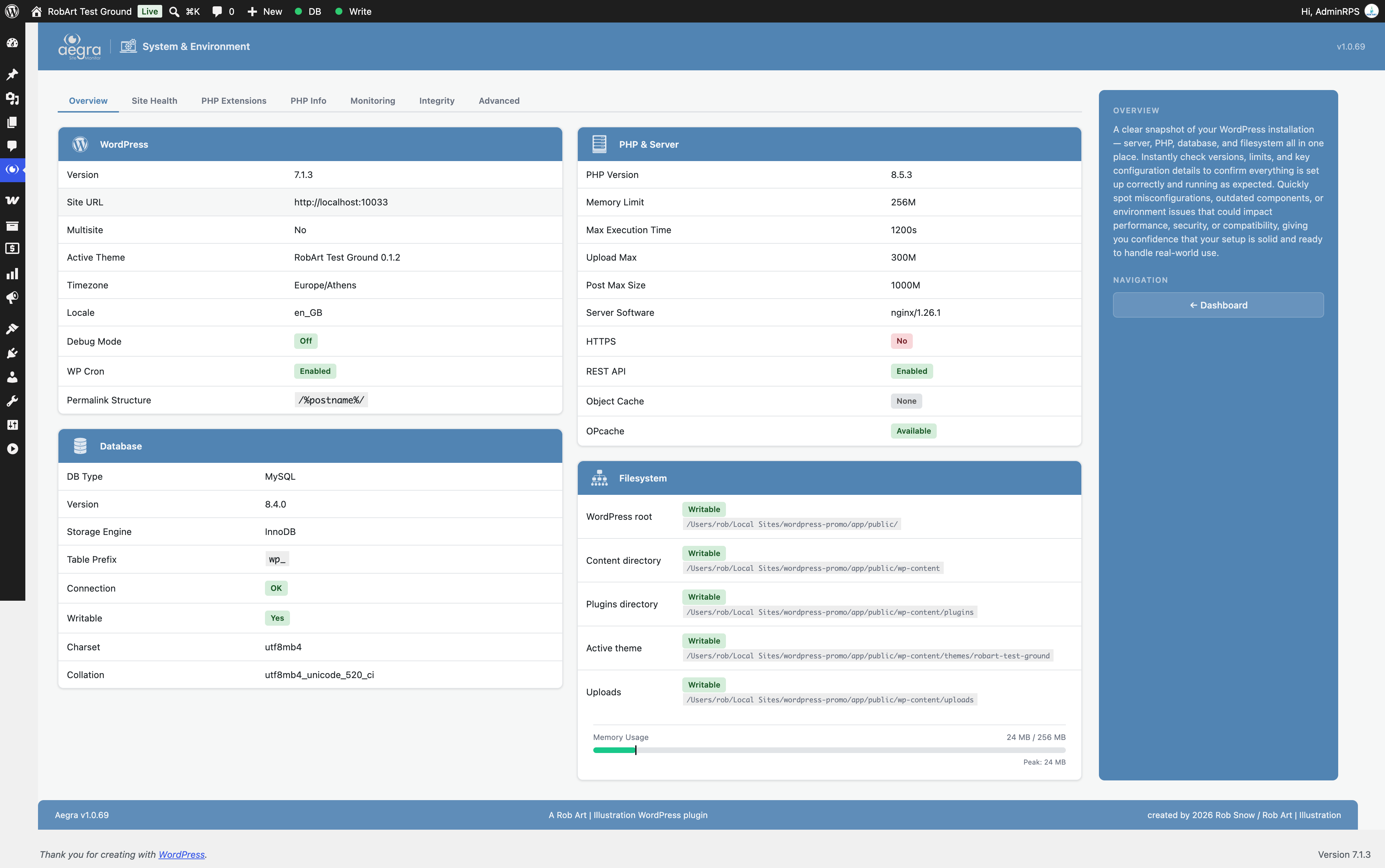Open Settings via the sliders sidebar icon

click(12, 425)
